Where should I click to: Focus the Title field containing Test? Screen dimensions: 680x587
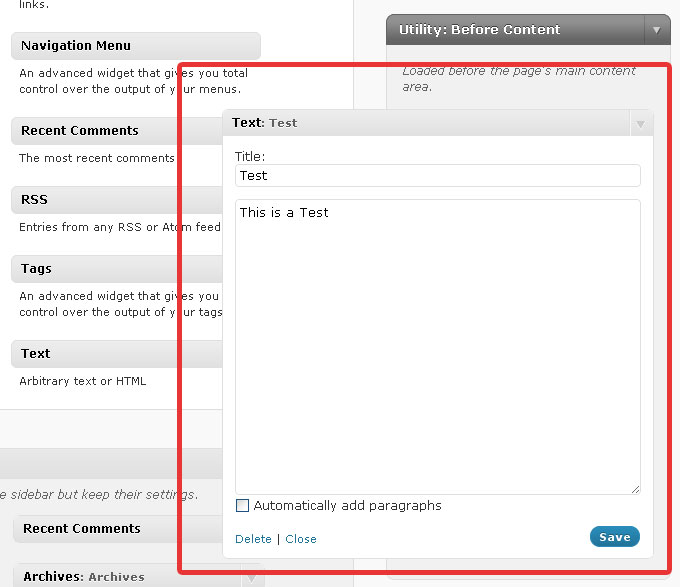point(437,176)
